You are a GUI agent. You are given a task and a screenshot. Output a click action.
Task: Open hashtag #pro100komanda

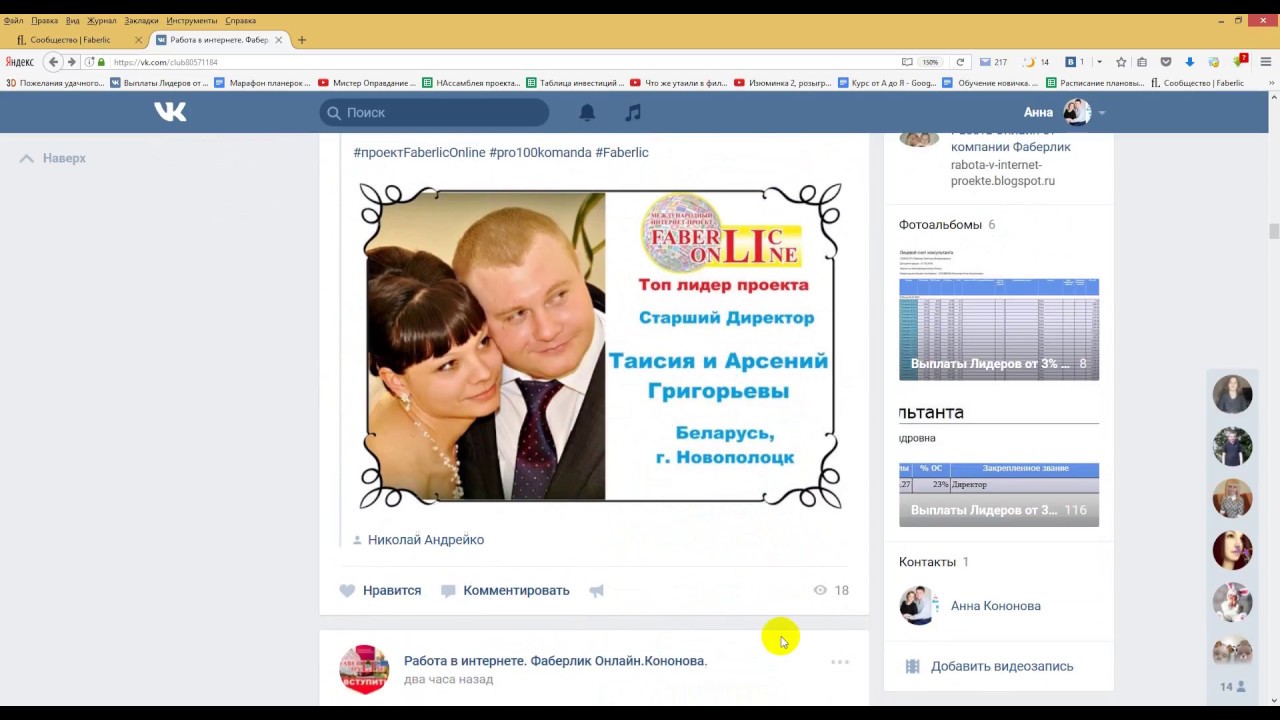(x=540, y=152)
